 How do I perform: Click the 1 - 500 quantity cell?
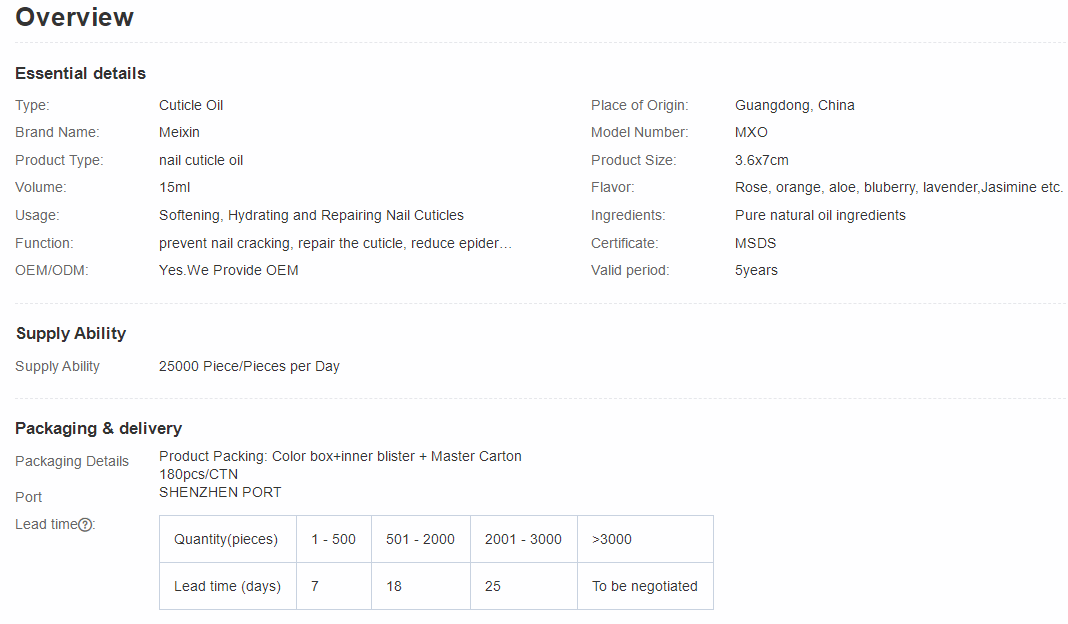pos(333,539)
